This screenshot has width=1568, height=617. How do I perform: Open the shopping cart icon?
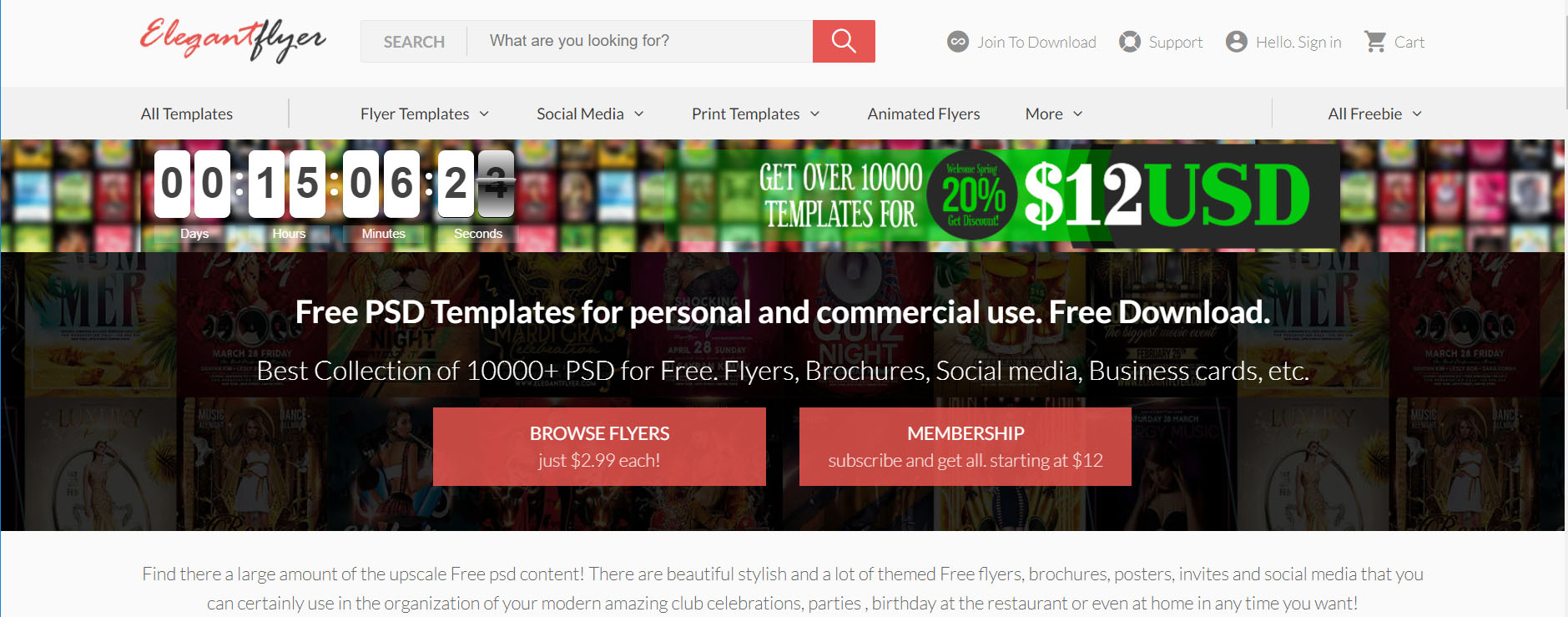(1375, 42)
